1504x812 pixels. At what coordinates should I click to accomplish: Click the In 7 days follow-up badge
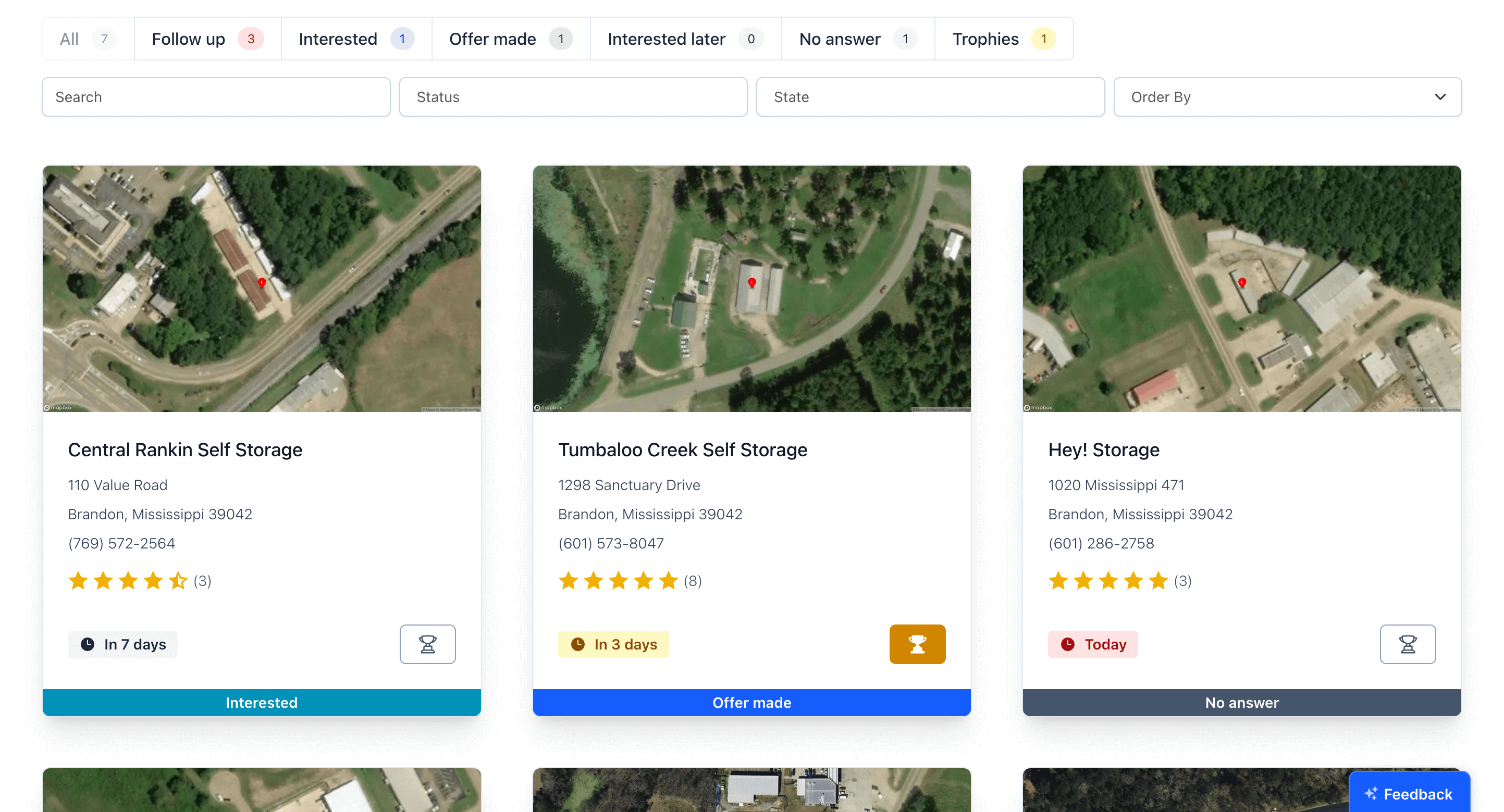122,644
